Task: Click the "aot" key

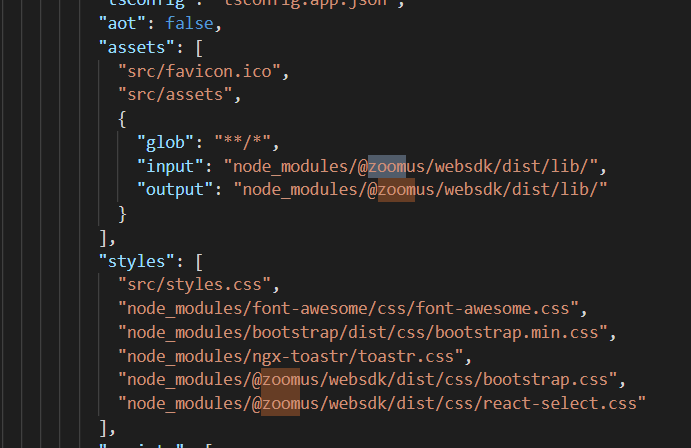Action: pyautogui.click(x=122, y=23)
